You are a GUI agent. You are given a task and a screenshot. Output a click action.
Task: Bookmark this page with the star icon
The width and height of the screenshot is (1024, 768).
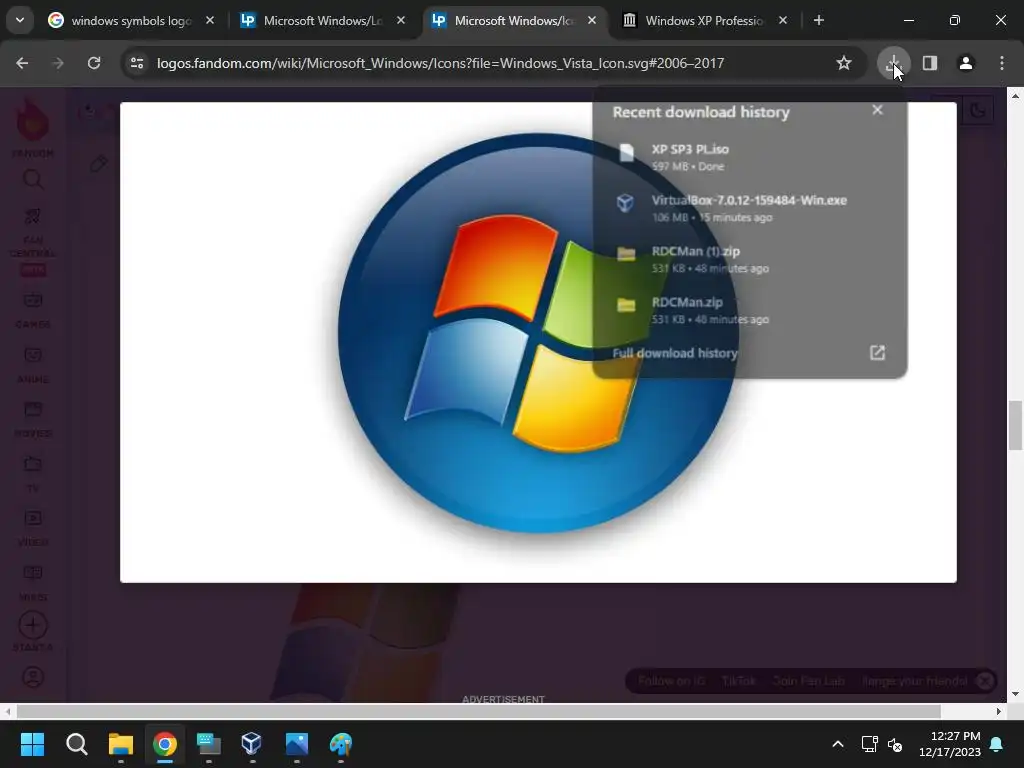pos(844,63)
